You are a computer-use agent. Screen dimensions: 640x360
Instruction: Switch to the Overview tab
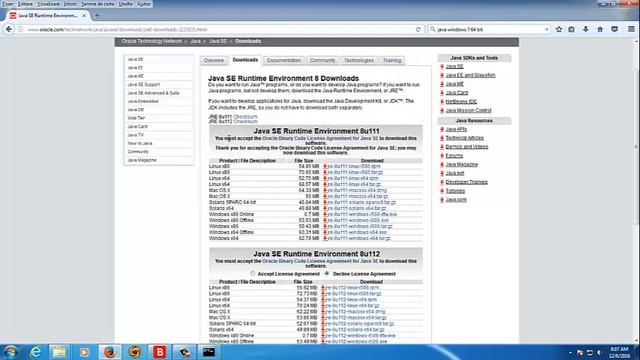click(214, 60)
